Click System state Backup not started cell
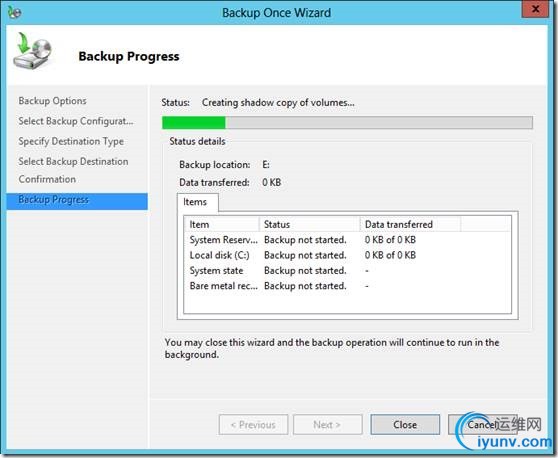The width and height of the screenshot is (558, 458). click(305, 270)
